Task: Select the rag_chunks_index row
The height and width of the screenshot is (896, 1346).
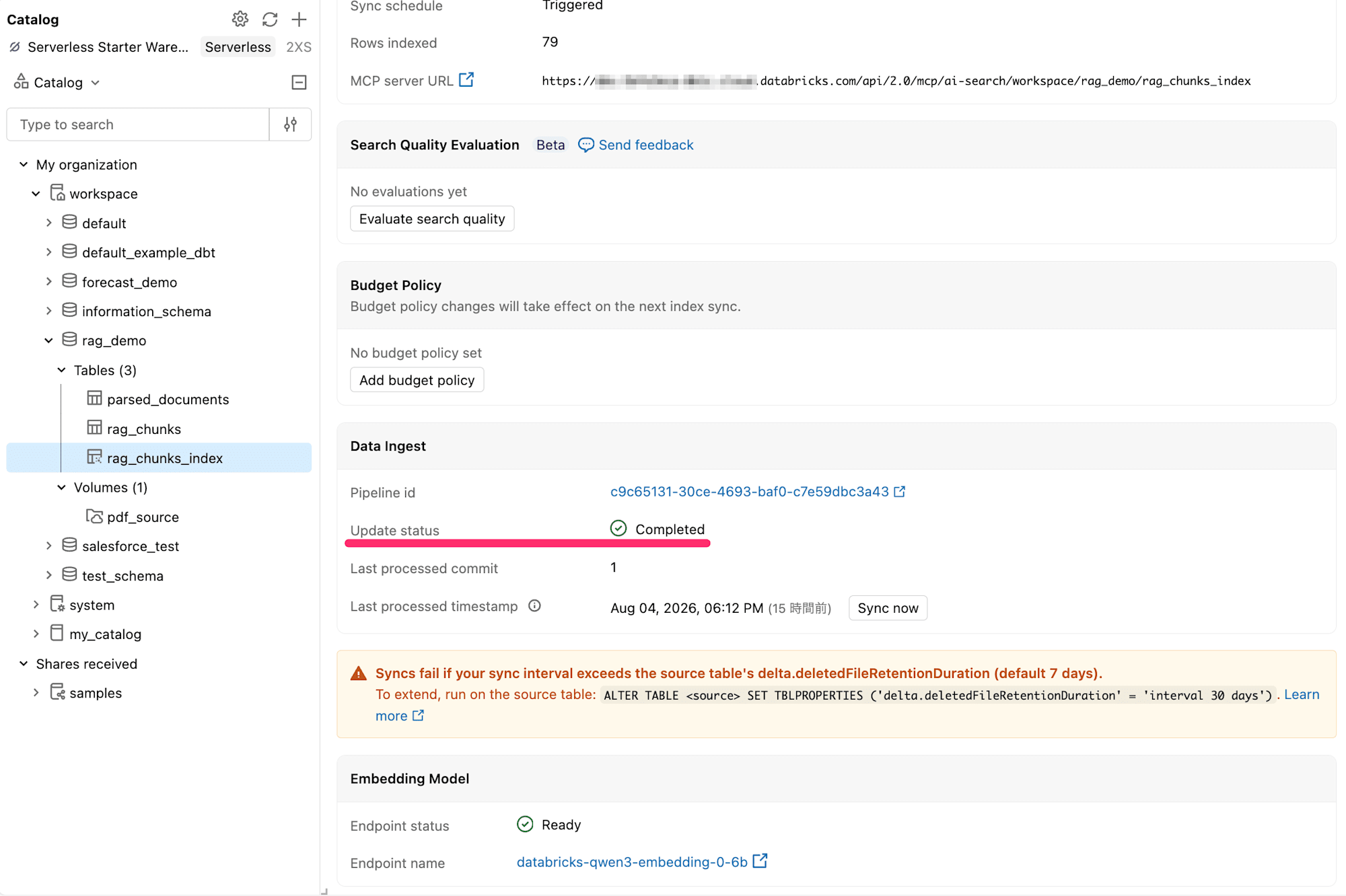Action: (159, 457)
